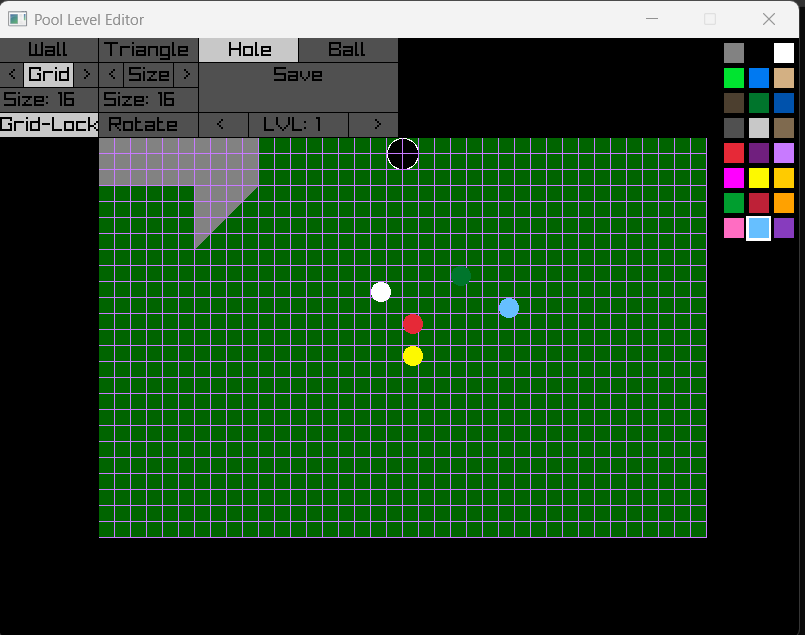Save the current level
Image resolution: width=805 pixels, height=635 pixels.
click(298, 87)
